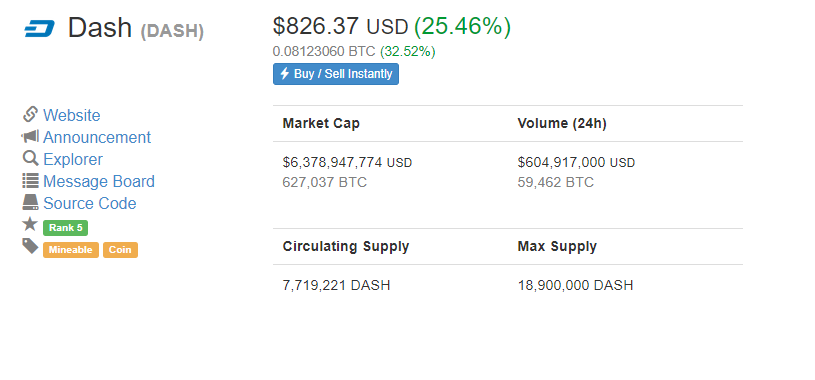The height and width of the screenshot is (380, 815).
Task: Open the Website link
Action: pyautogui.click(x=72, y=115)
